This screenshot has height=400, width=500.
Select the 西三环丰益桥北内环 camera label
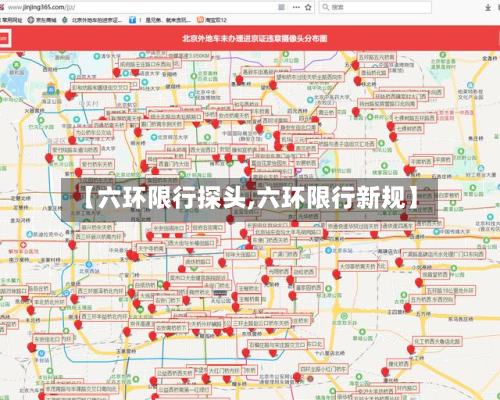click(x=105, y=315)
